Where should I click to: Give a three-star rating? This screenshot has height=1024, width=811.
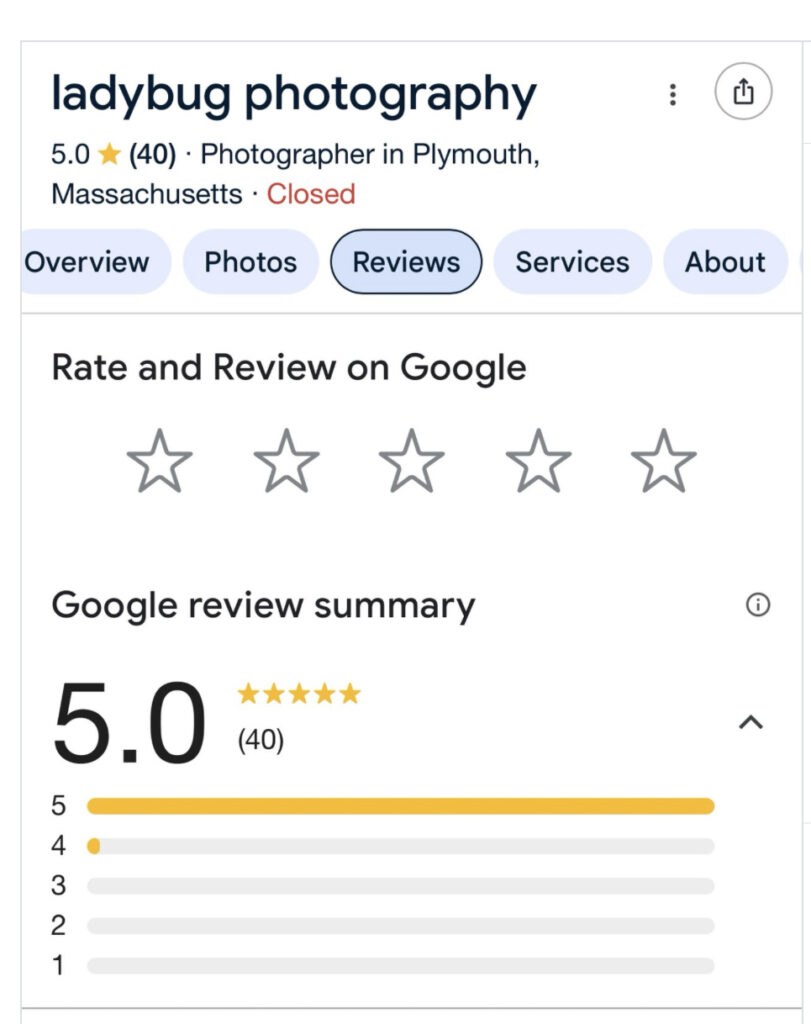pyautogui.click(x=411, y=461)
